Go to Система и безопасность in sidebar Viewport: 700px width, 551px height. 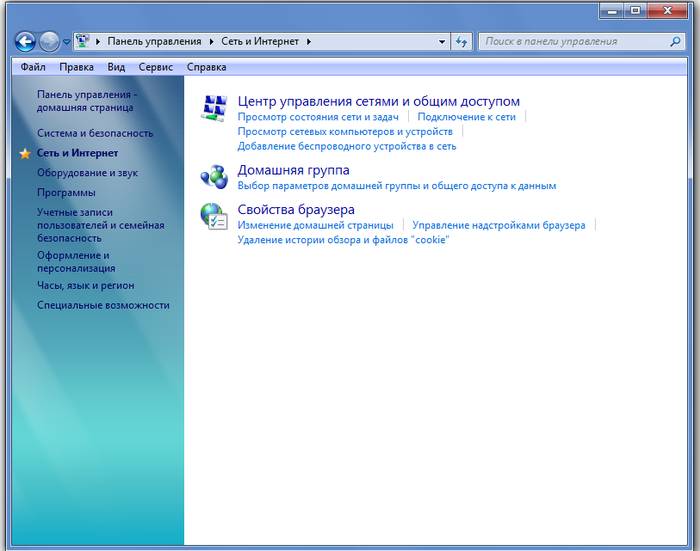click(95, 133)
